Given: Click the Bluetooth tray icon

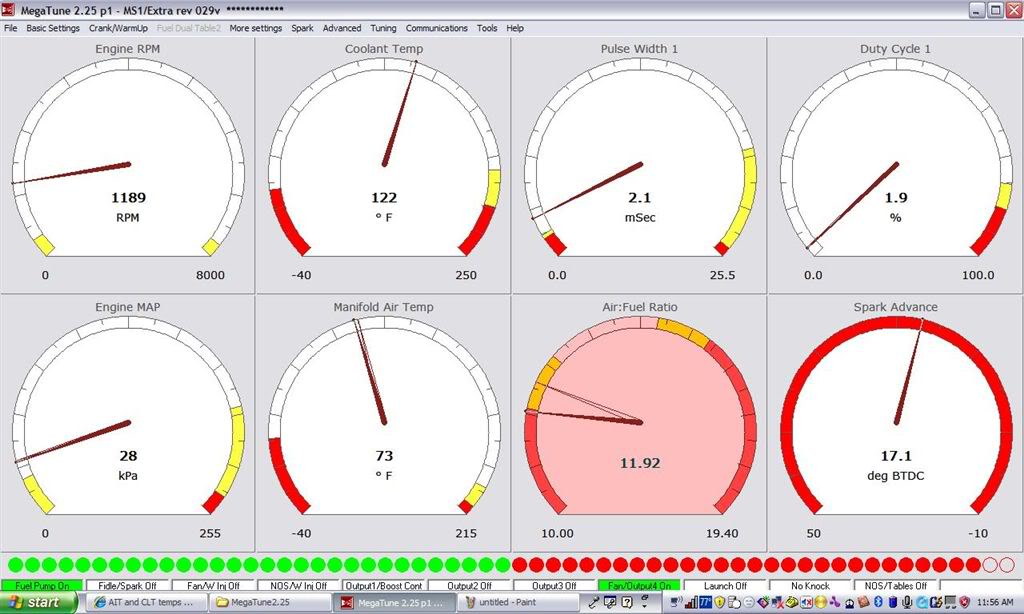Looking at the screenshot, I should click(878, 602).
